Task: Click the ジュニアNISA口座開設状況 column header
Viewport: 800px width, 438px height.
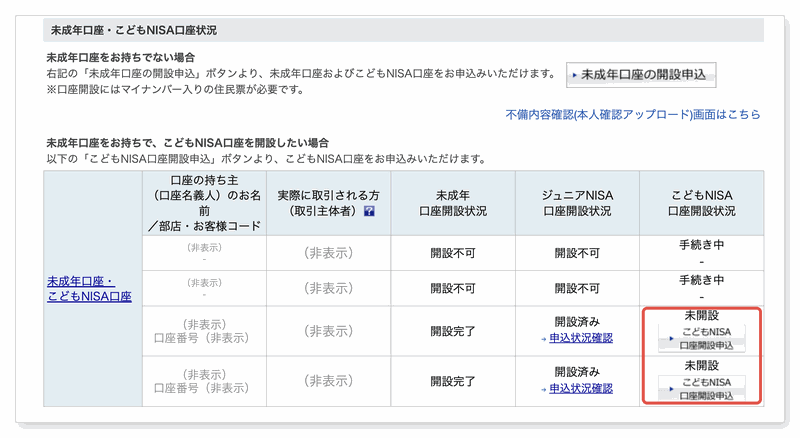Action: click(577, 203)
